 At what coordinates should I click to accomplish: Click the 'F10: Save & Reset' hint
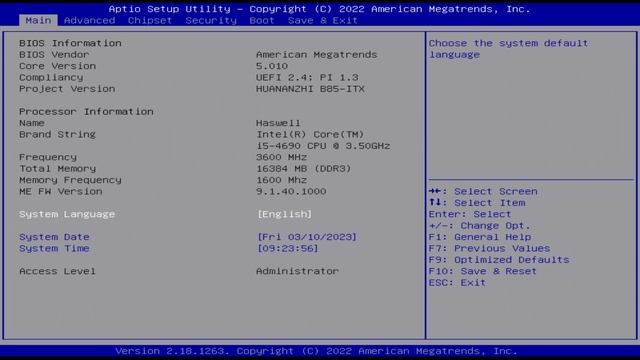coord(483,272)
